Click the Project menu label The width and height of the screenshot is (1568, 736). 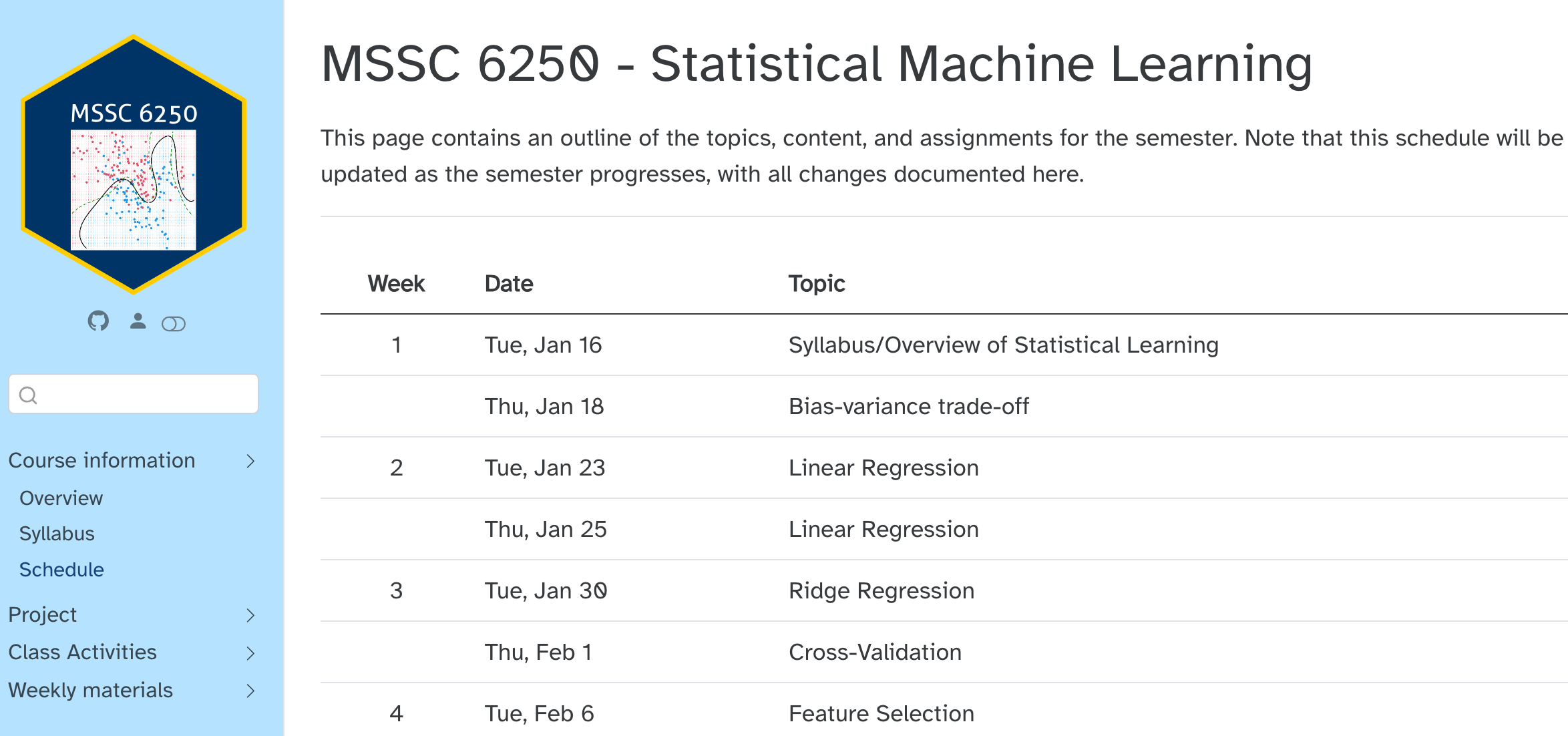[x=43, y=615]
